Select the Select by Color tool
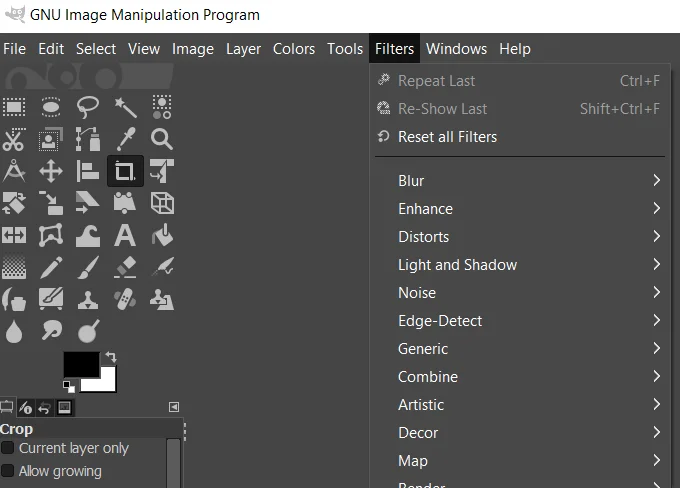 [x=162, y=107]
